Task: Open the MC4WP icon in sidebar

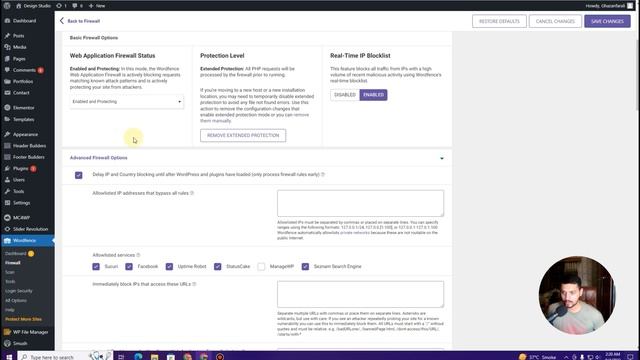Action: pos(7,218)
